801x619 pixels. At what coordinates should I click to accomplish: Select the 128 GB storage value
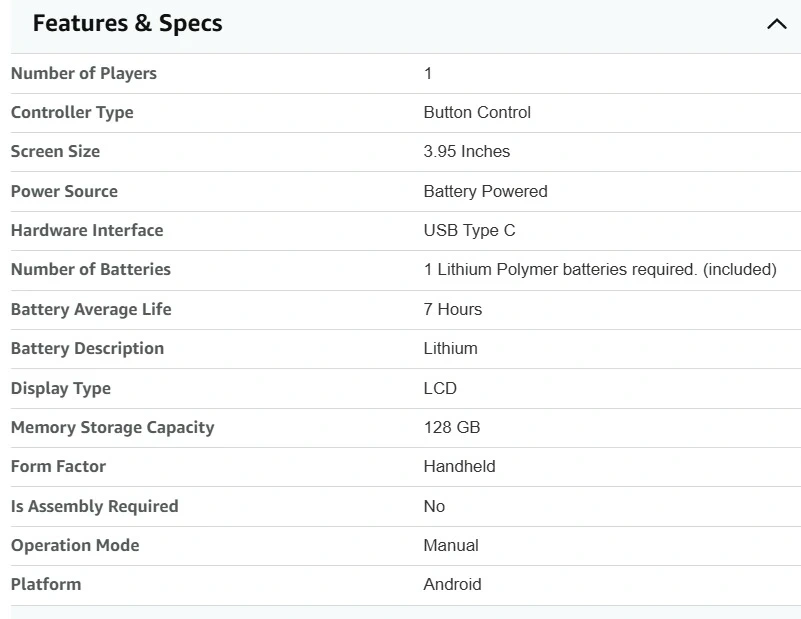[x=452, y=427]
